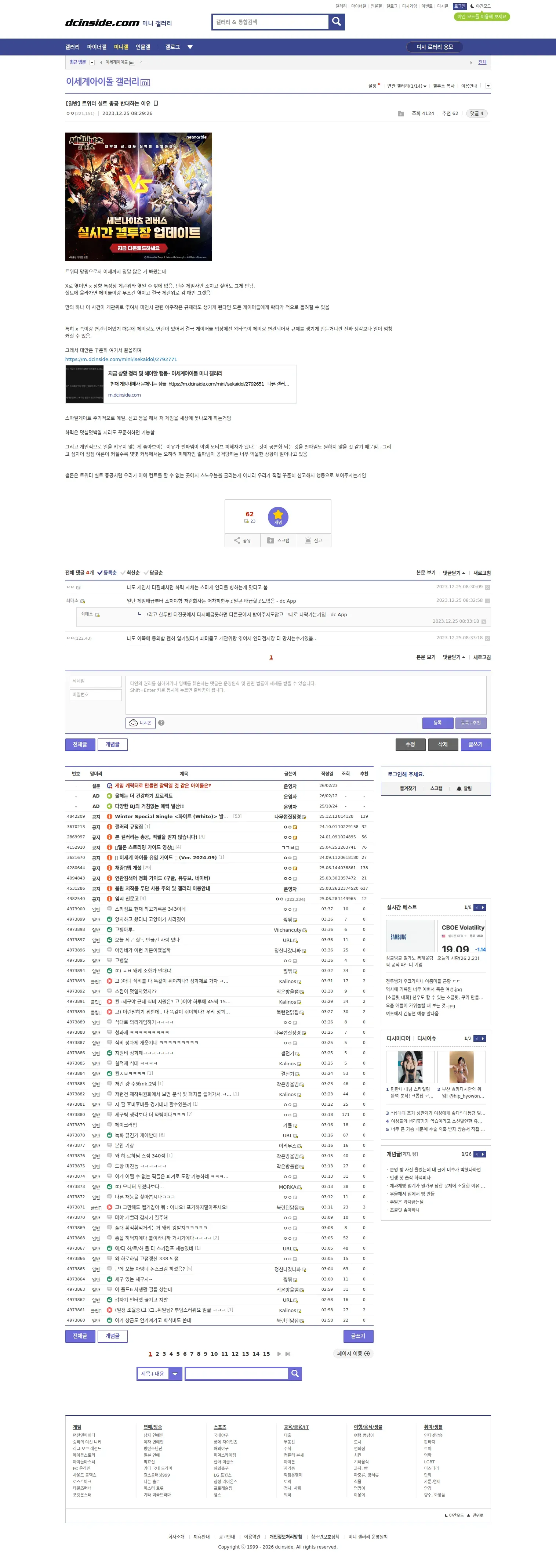Screen dimensions: 556x1568
Task: Go to previous page of 실시간 베스트
Action: pos(477,907)
